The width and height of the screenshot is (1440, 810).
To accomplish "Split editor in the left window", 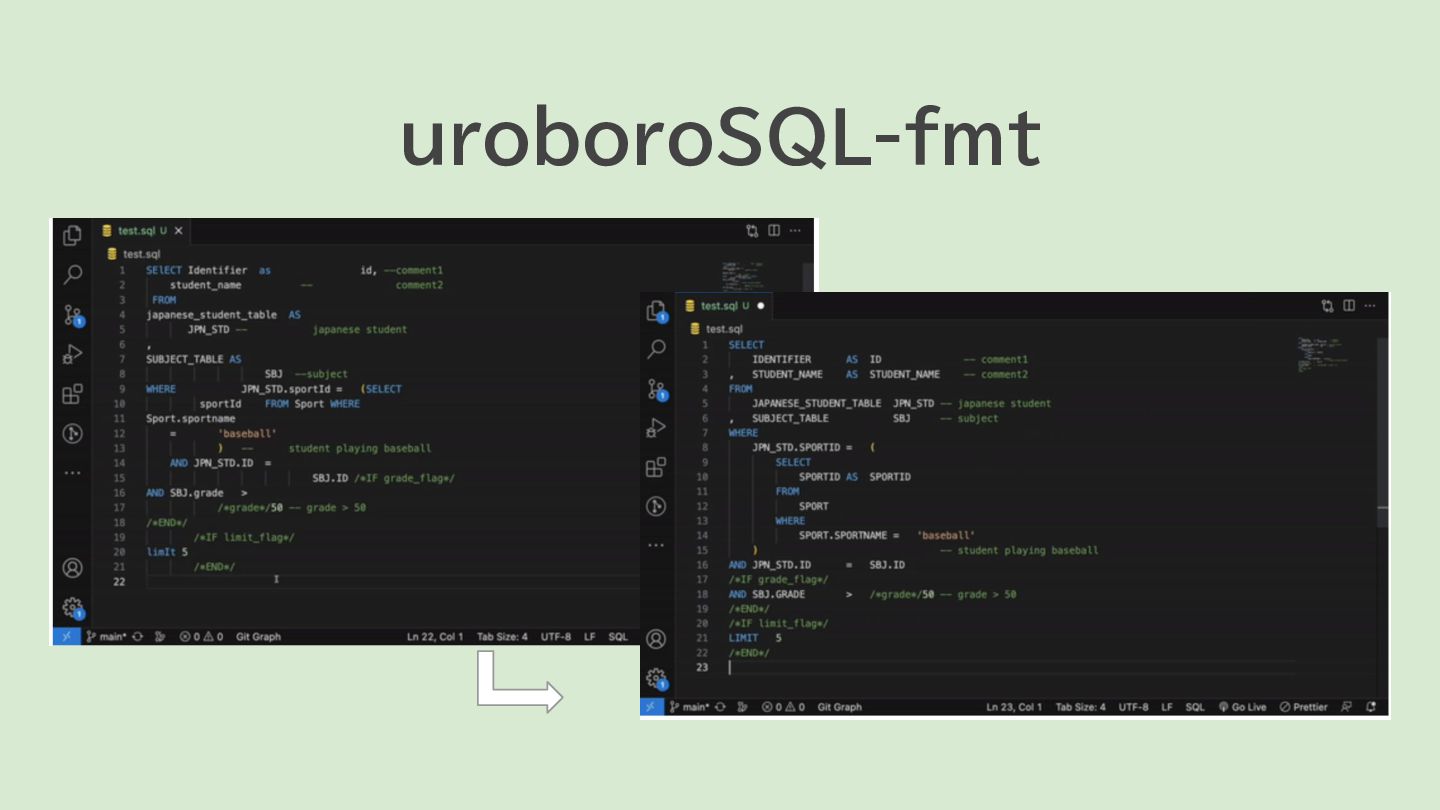I will (x=774, y=230).
